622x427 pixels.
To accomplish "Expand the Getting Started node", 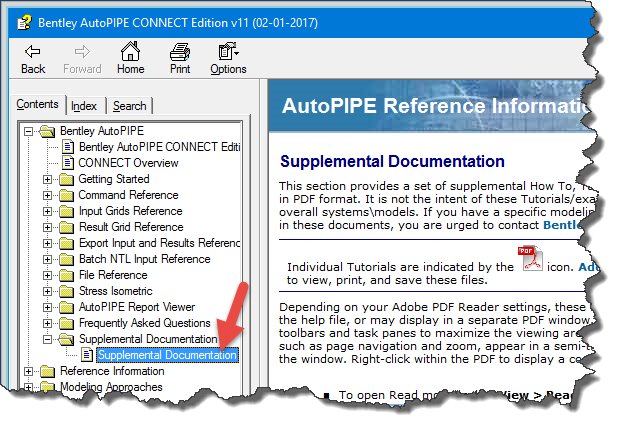I will [47, 179].
